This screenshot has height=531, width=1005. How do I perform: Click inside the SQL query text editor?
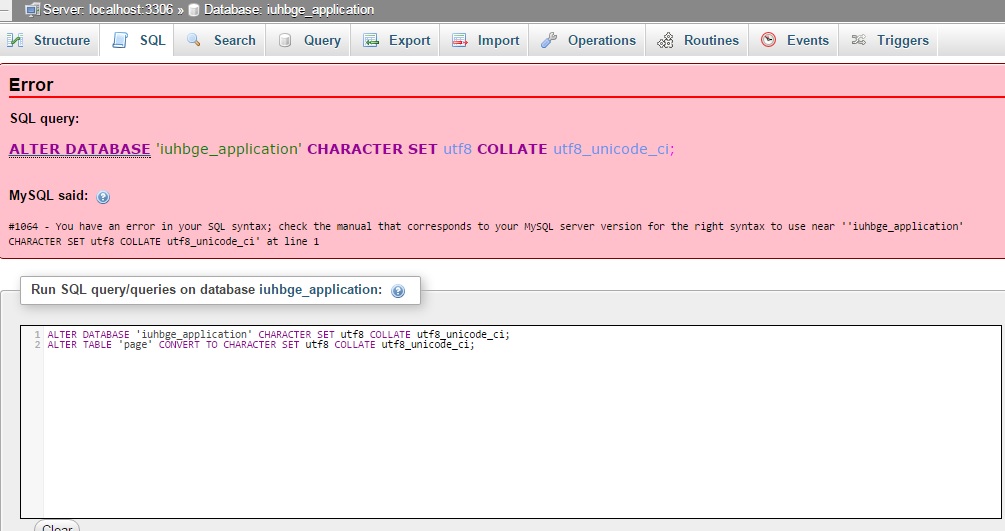click(x=511, y=422)
